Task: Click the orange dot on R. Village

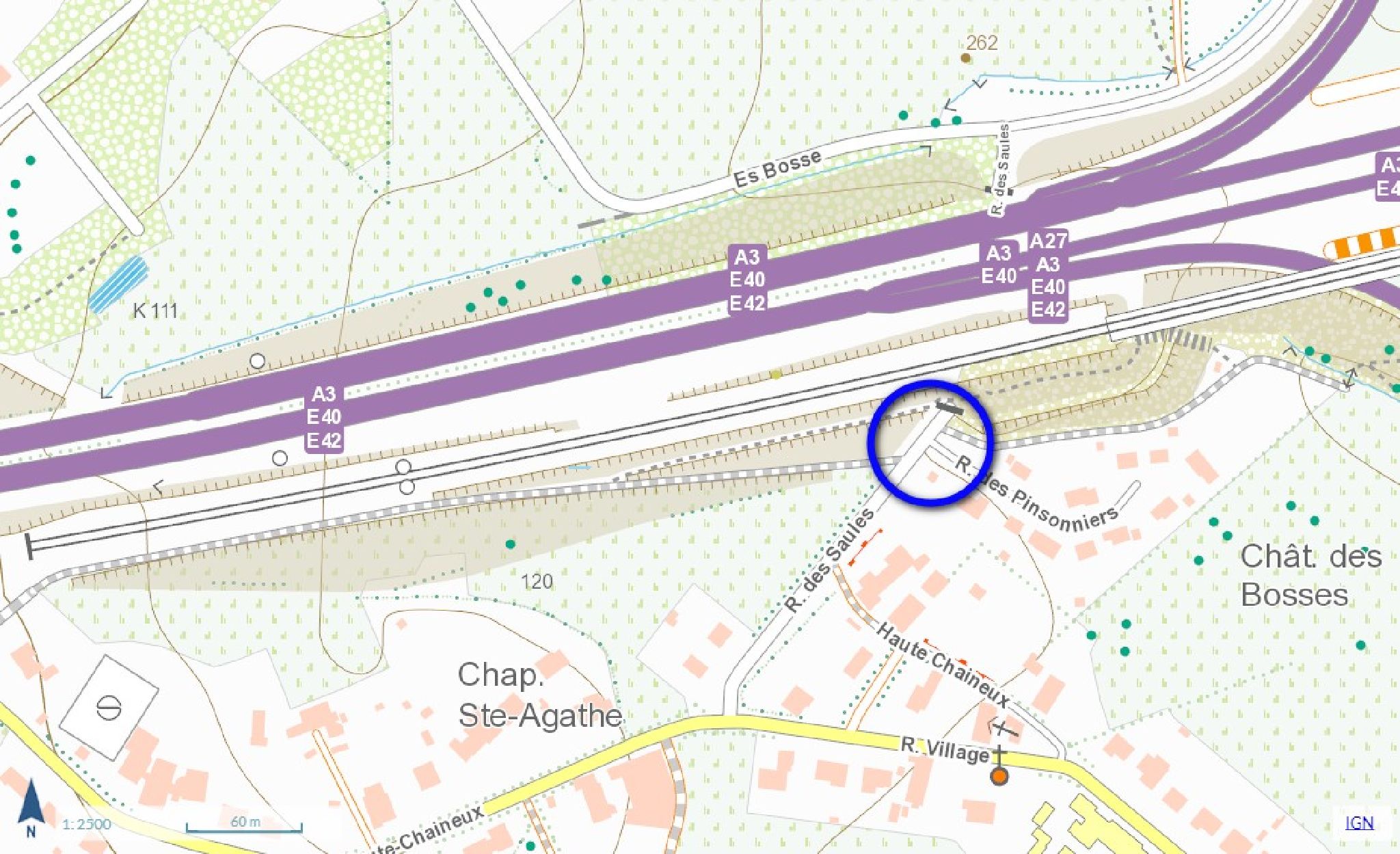Action: (x=999, y=776)
